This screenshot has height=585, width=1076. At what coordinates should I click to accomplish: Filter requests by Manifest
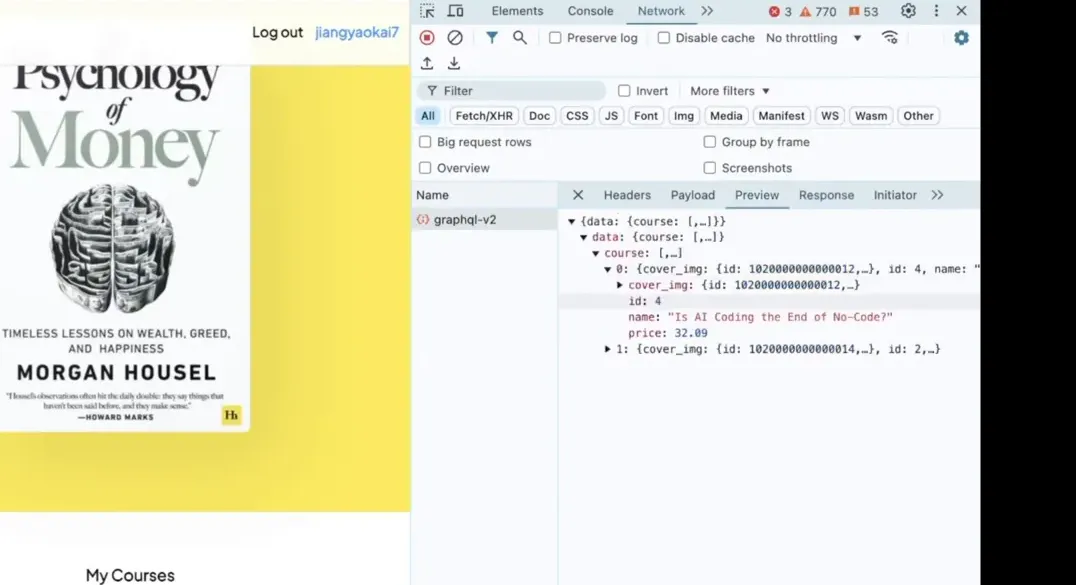pos(781,116)
